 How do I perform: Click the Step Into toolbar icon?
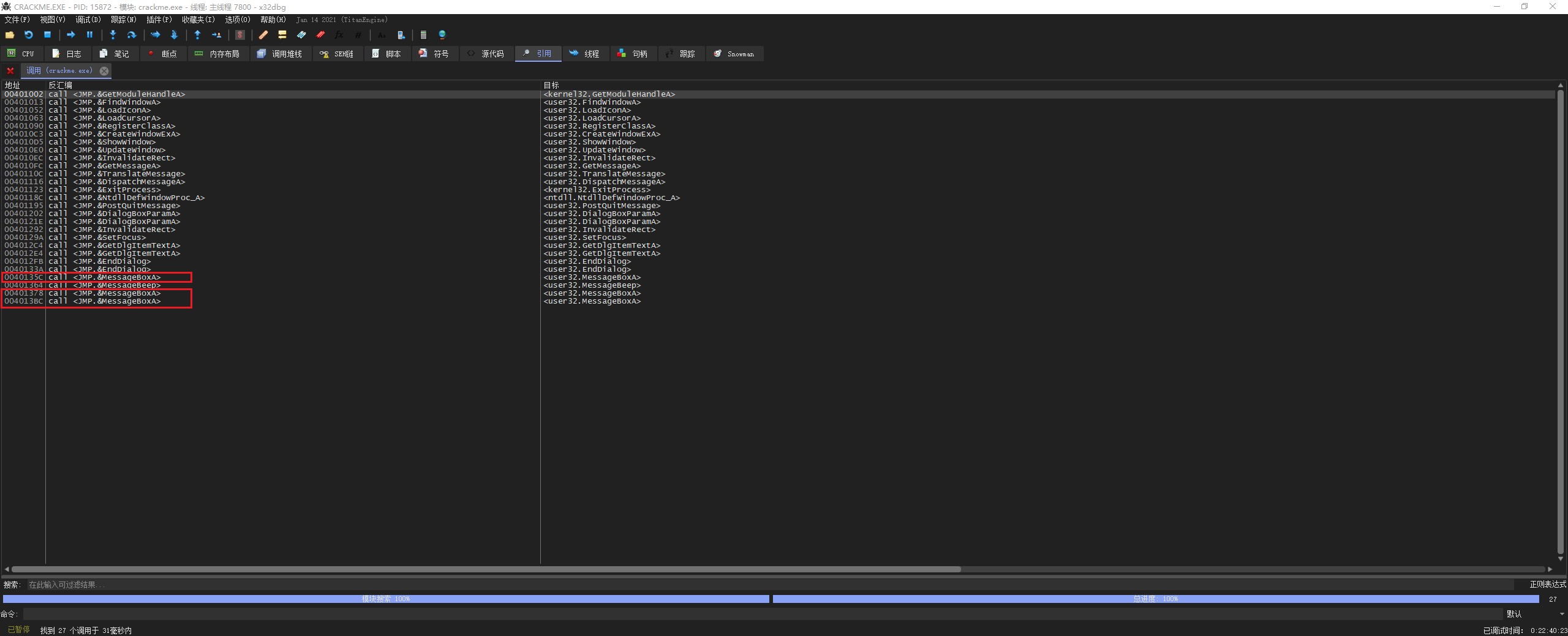pyautogui.click(x=113, y=35)
